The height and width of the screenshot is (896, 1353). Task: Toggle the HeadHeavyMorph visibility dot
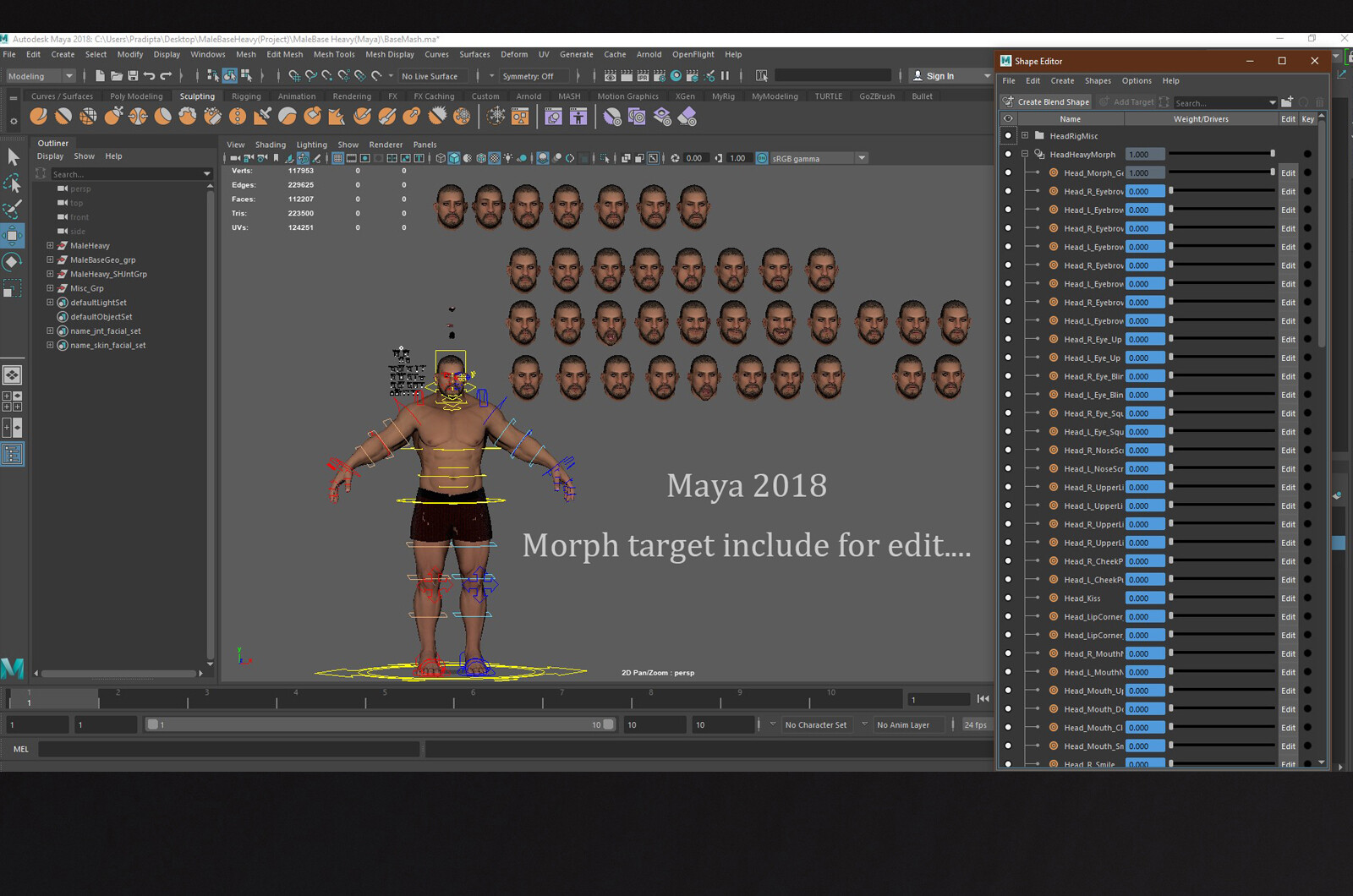[x=1008, y=154]
